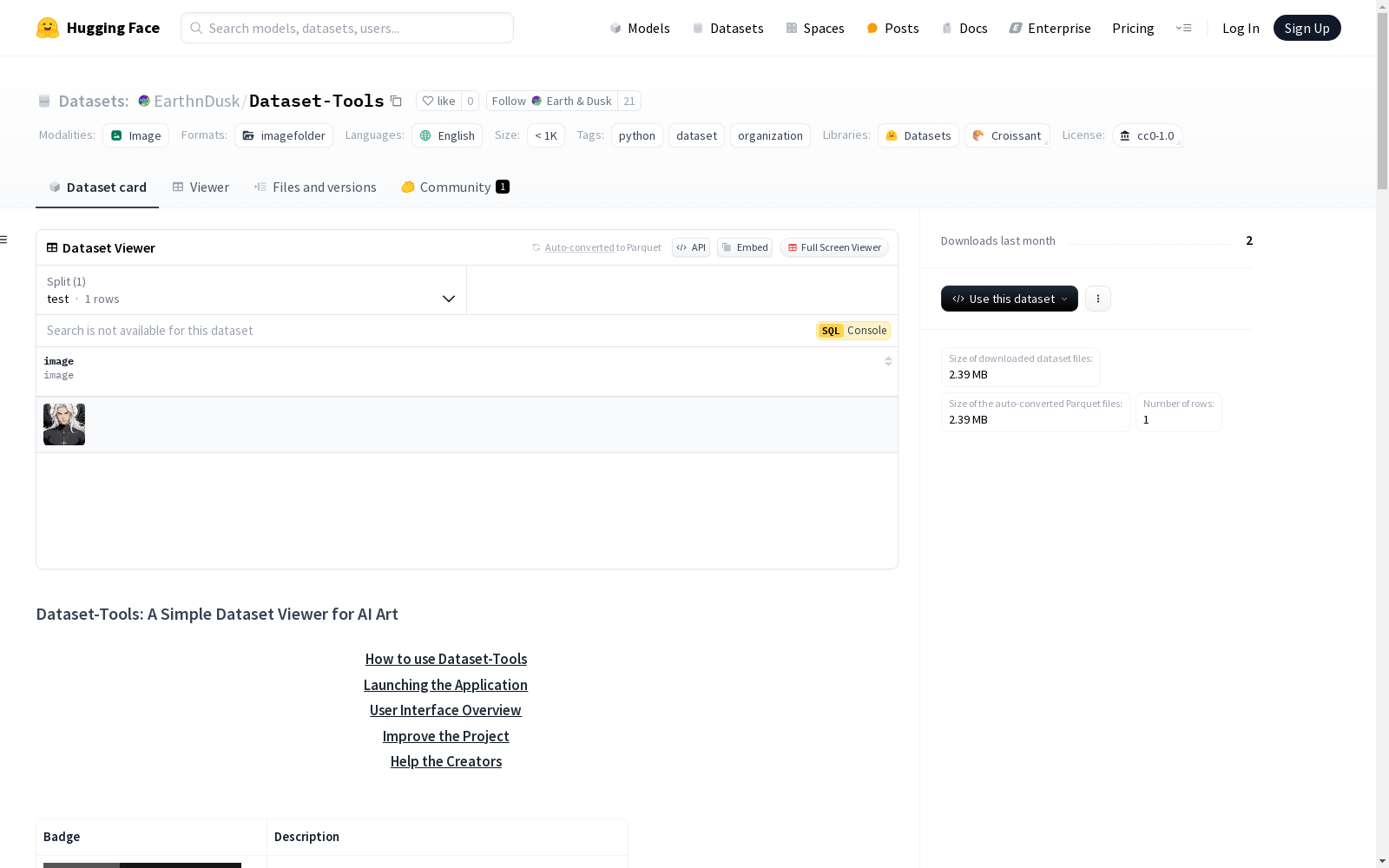Click the like count 0
Image resolution: width=1389 pixels, height=868 pixels.
pos(471,101)
